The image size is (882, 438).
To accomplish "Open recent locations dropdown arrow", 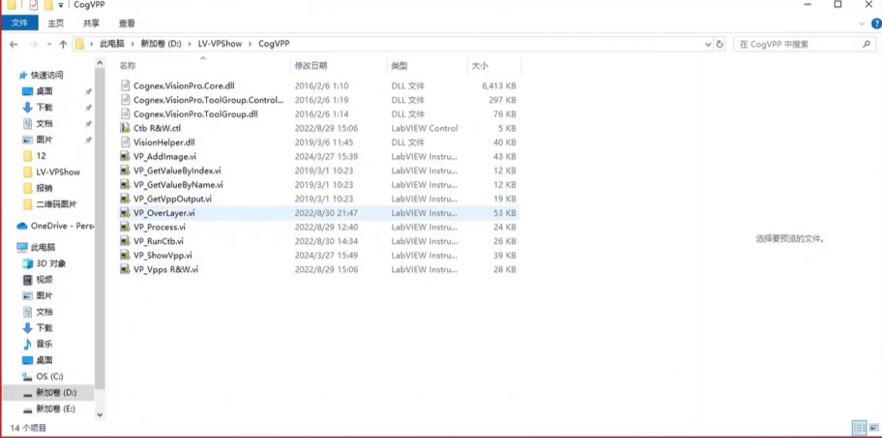I will 50,44.
